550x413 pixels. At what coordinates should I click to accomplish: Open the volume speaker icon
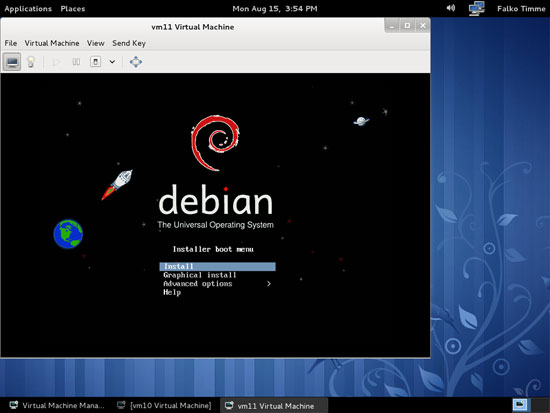click(451, 8)
